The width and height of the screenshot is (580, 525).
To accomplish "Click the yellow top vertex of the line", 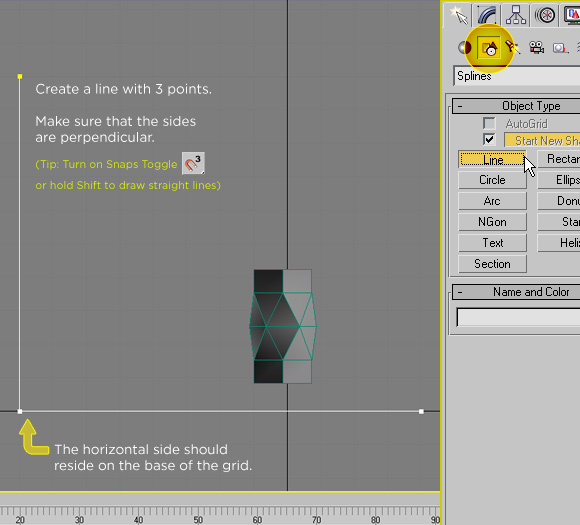I will coord(20,77).
